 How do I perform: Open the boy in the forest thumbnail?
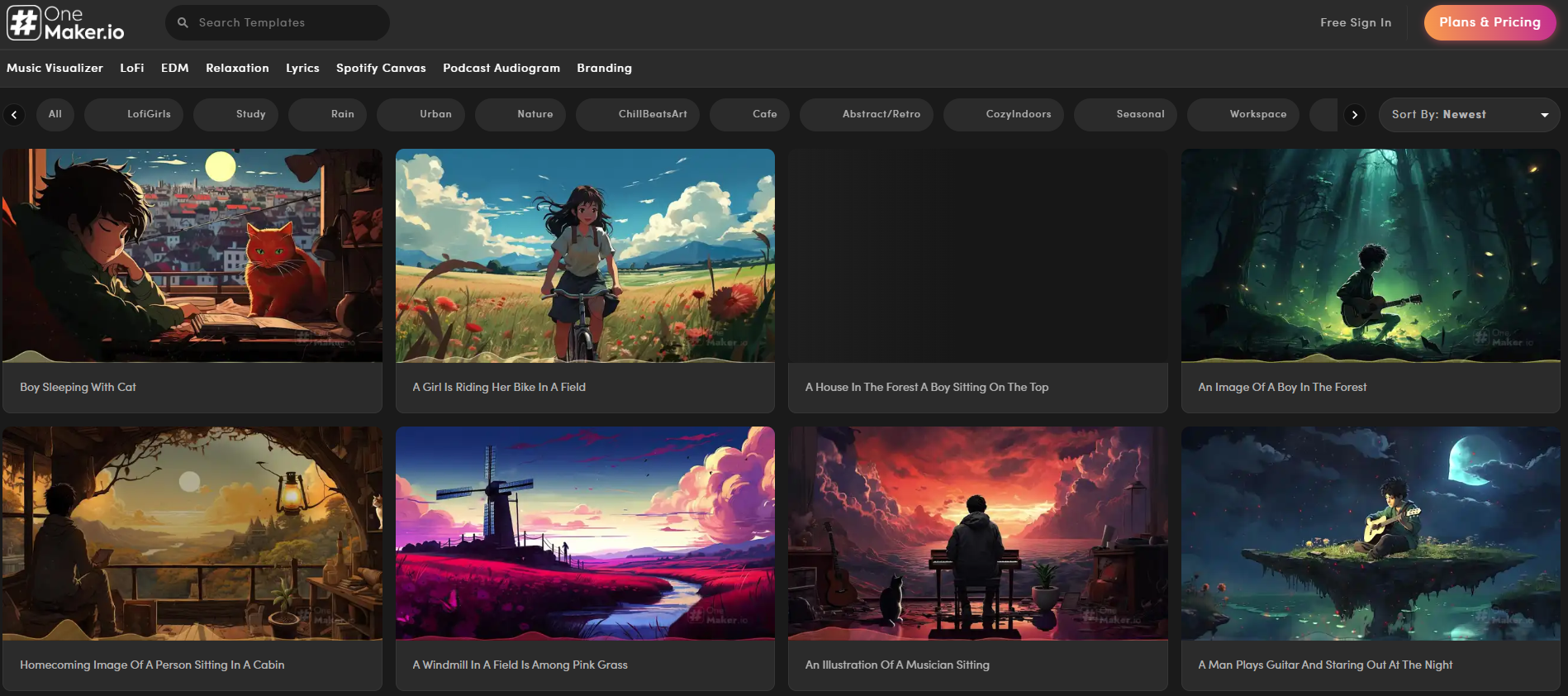tap(1371, 255)
